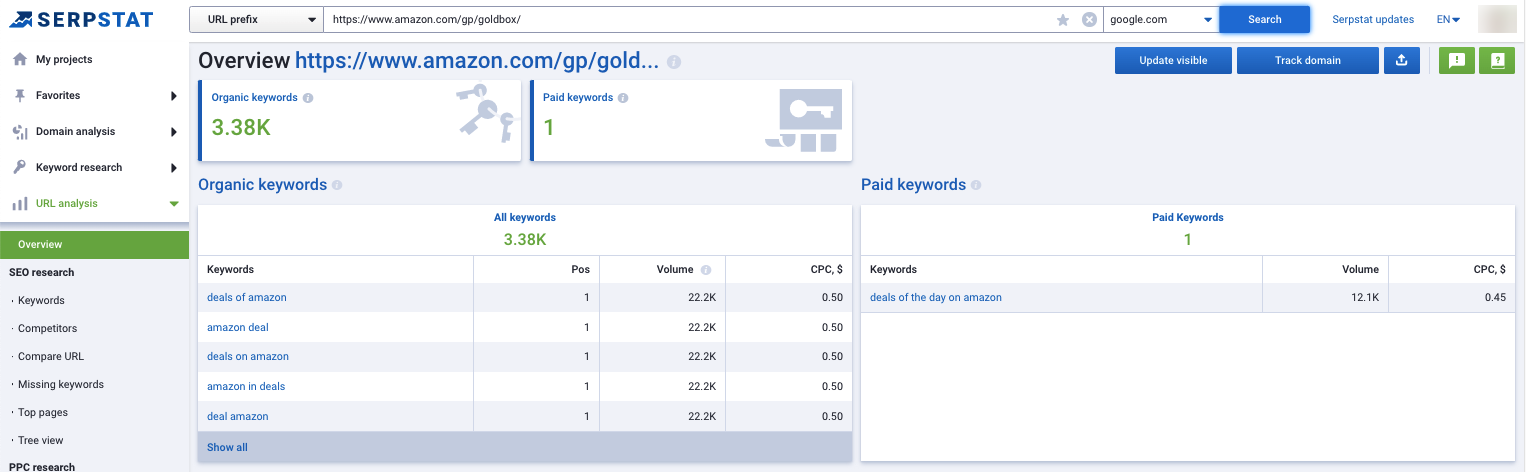Click info icon next to Paid keywords heading
The height and width of the screenshot is (472, 1526).
976,185
